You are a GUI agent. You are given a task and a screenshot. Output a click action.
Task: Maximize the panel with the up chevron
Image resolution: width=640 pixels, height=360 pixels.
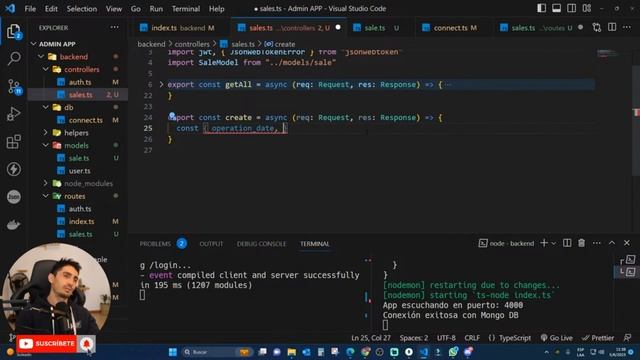(612, 243)
